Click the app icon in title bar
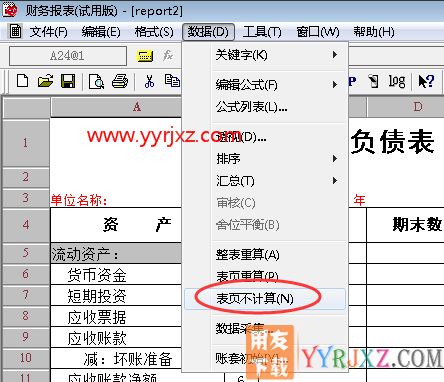Viewport: 444px width, 382px height. click(10, 10)
